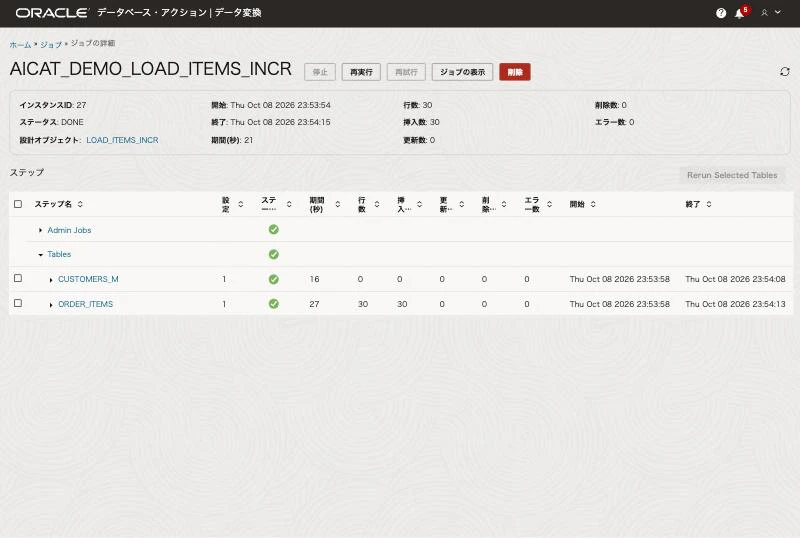The height and width of the screenshot is (538, 800).
Task: Click job title AICAT_DEMO_LOAD_ITEMS_INCR
Action: click(x=151, y=69)
